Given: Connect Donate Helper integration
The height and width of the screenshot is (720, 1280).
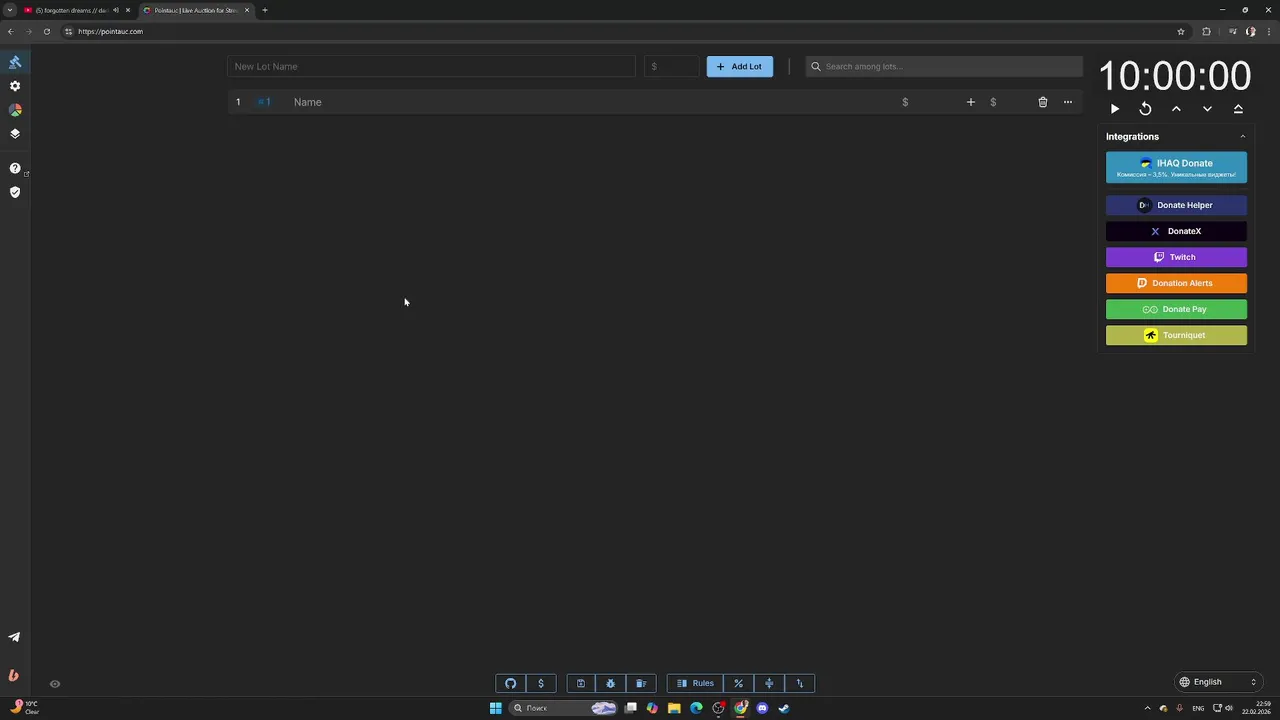Looking at the screenshot, I should pyautogui.click(x=1176, y=205).
